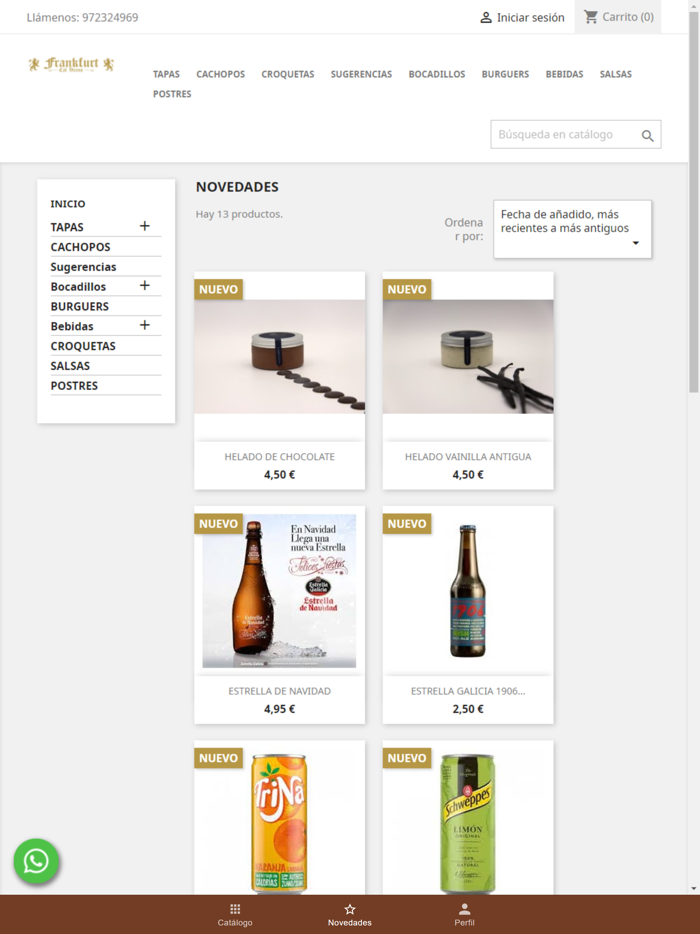The height and width of the screenshot is (934, 700).
Task: Expand the Bocadillos sidebar category
Action: tap(144, 285)
